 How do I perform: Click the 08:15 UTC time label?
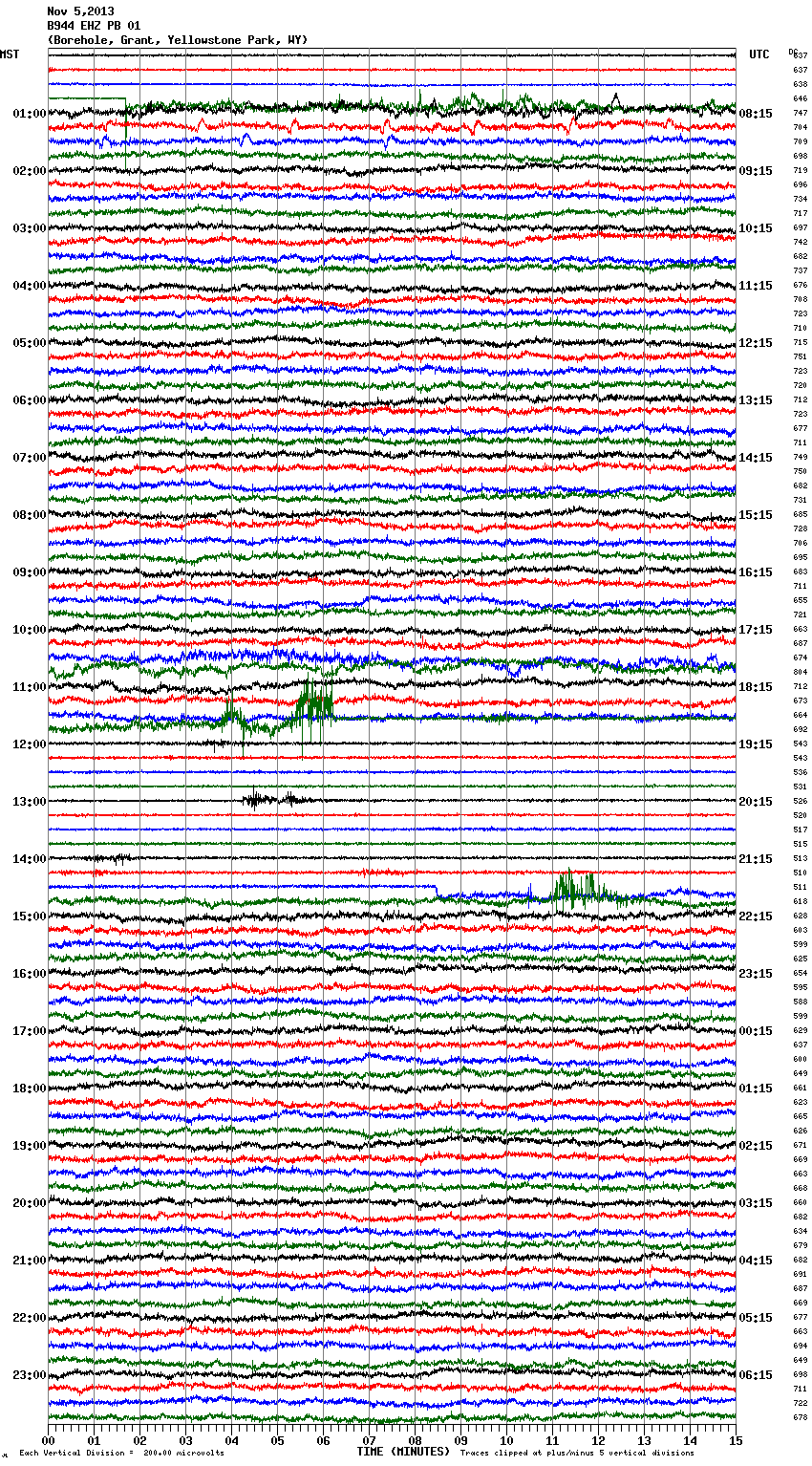(756, 114)
